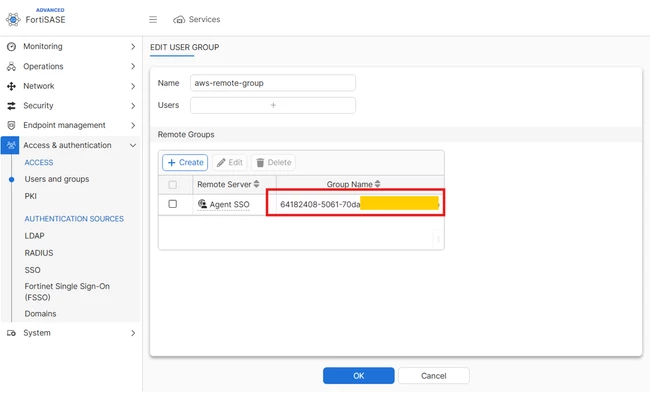This screenshot has width=650, height=393.
Task: Open Users and groups page
Action: (57, 179)
